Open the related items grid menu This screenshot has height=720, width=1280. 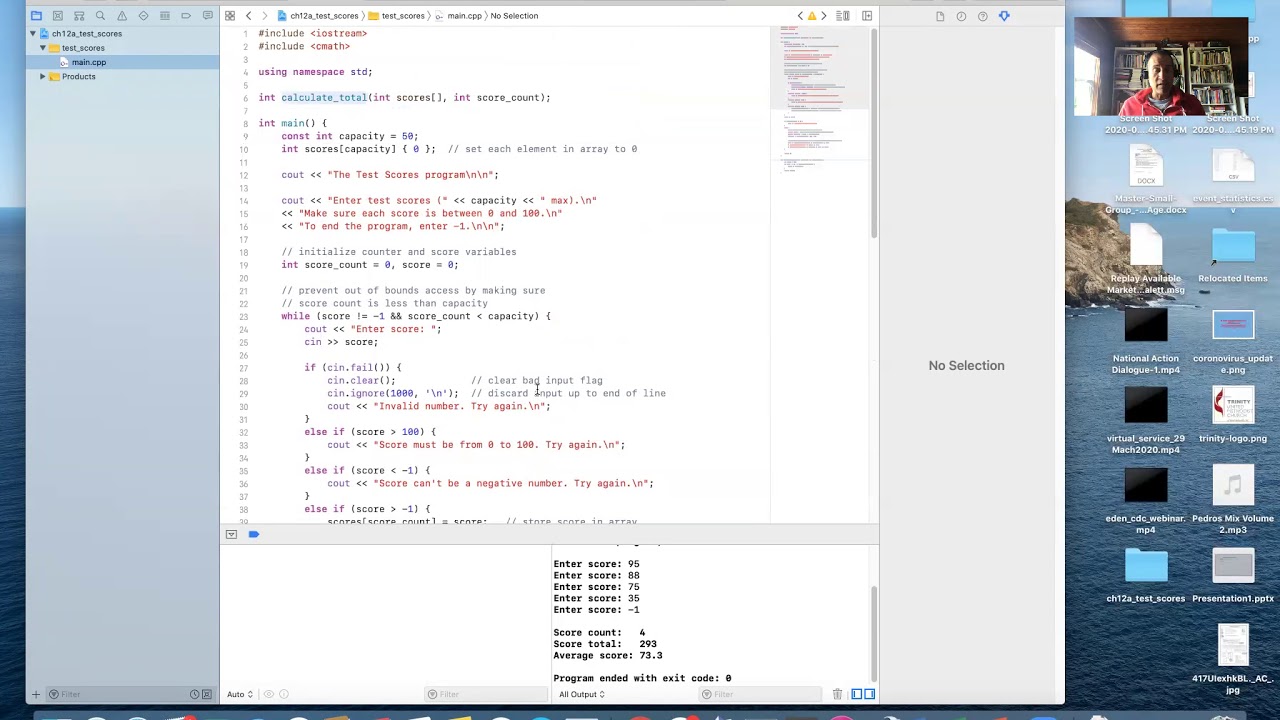tap(230, 16)
